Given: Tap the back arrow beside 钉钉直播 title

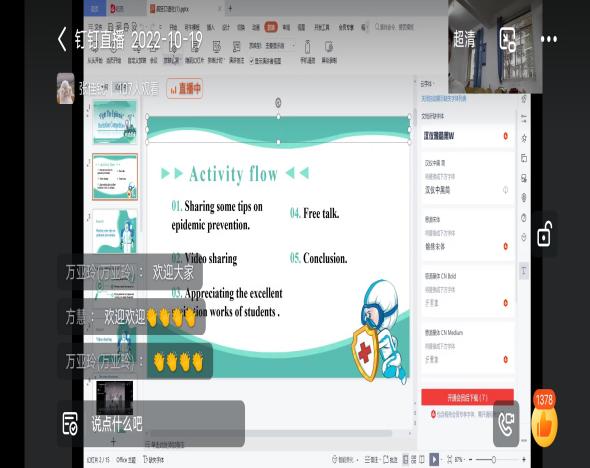Looking at the screenshot, I should click(62, 39).
